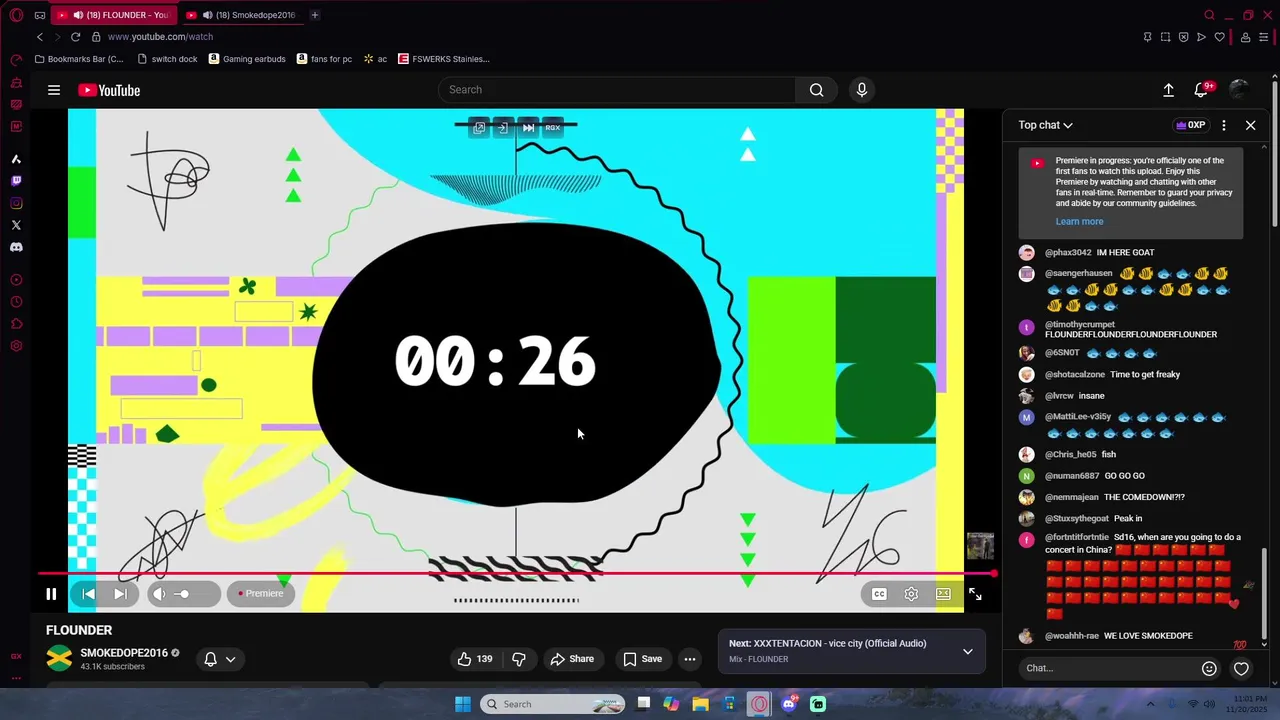Open History clock icon in Opera sidebar

(x=16, y=302)
